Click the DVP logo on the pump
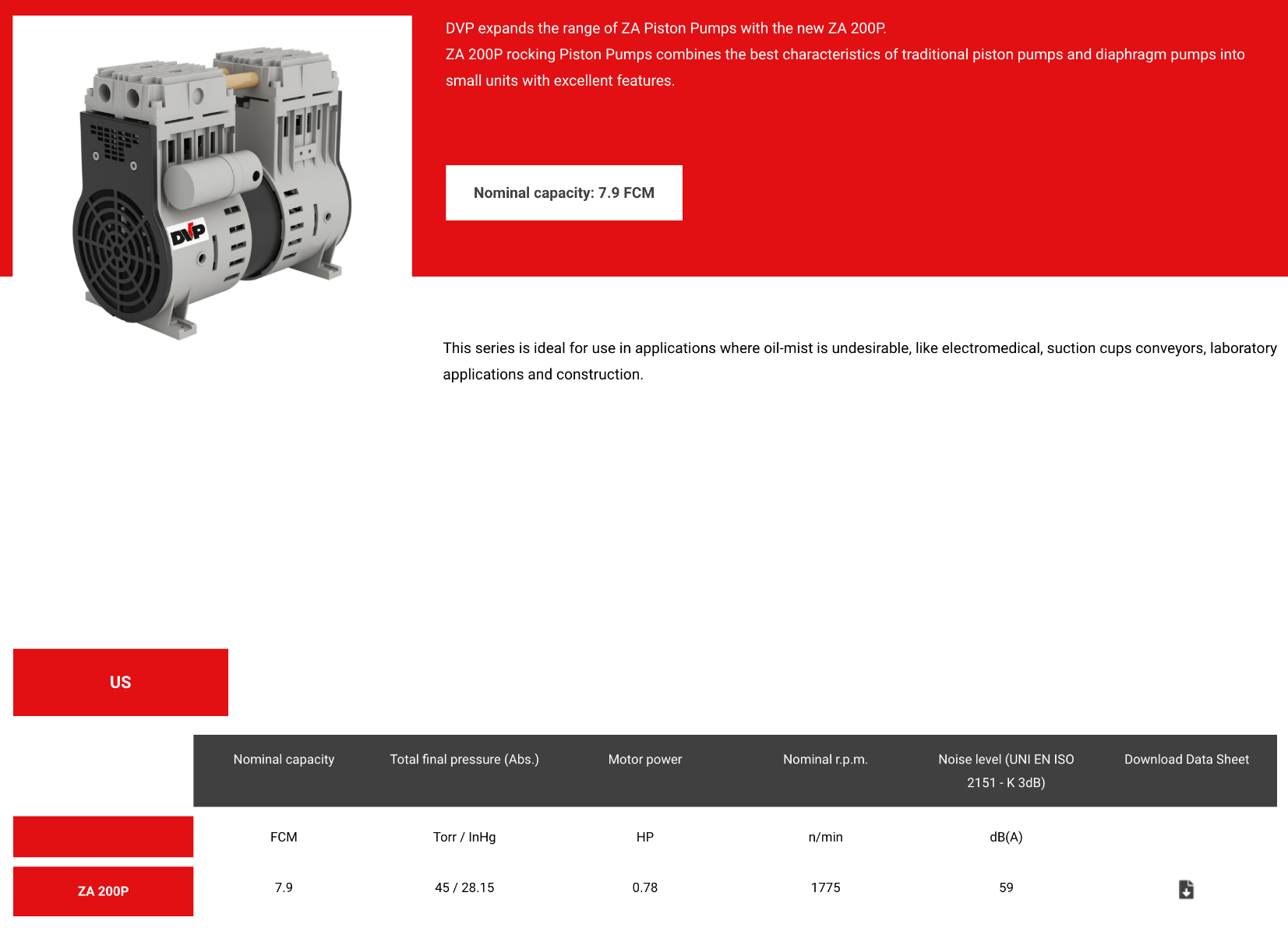Screen dimensions: 1288x935 [188, 233]
